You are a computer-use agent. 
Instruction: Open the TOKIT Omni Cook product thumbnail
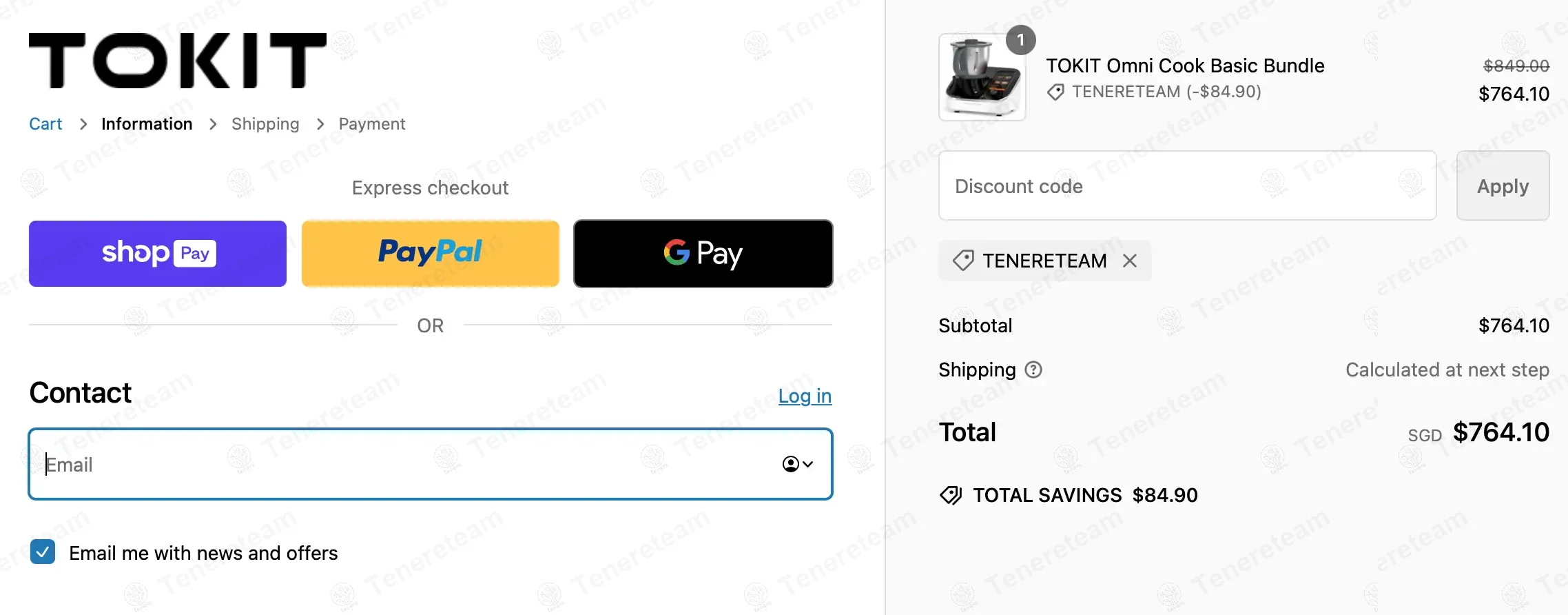(x=982, y=78)
